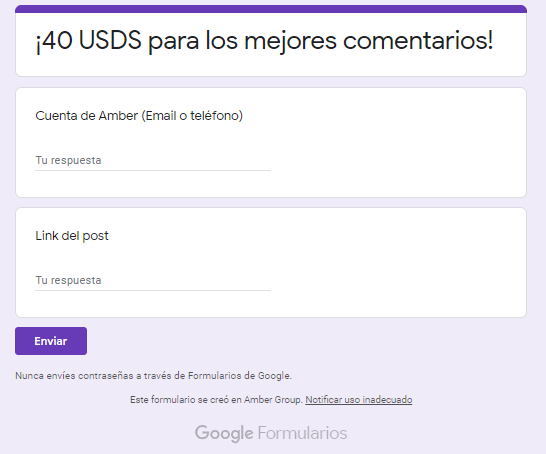Viewport: 546px width, 454px height.
Task: Click the purple header bar above the title
Action: 271,9
